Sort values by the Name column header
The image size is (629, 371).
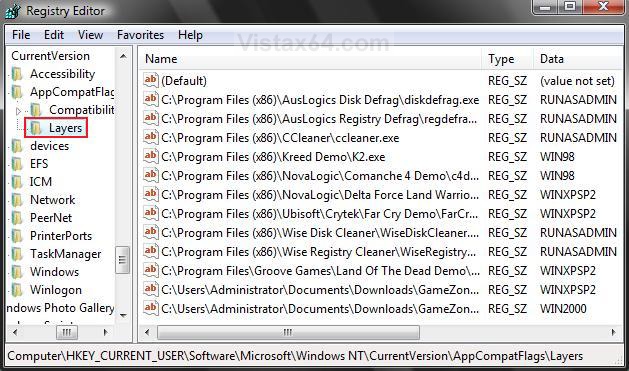click(x=310, y=59)
